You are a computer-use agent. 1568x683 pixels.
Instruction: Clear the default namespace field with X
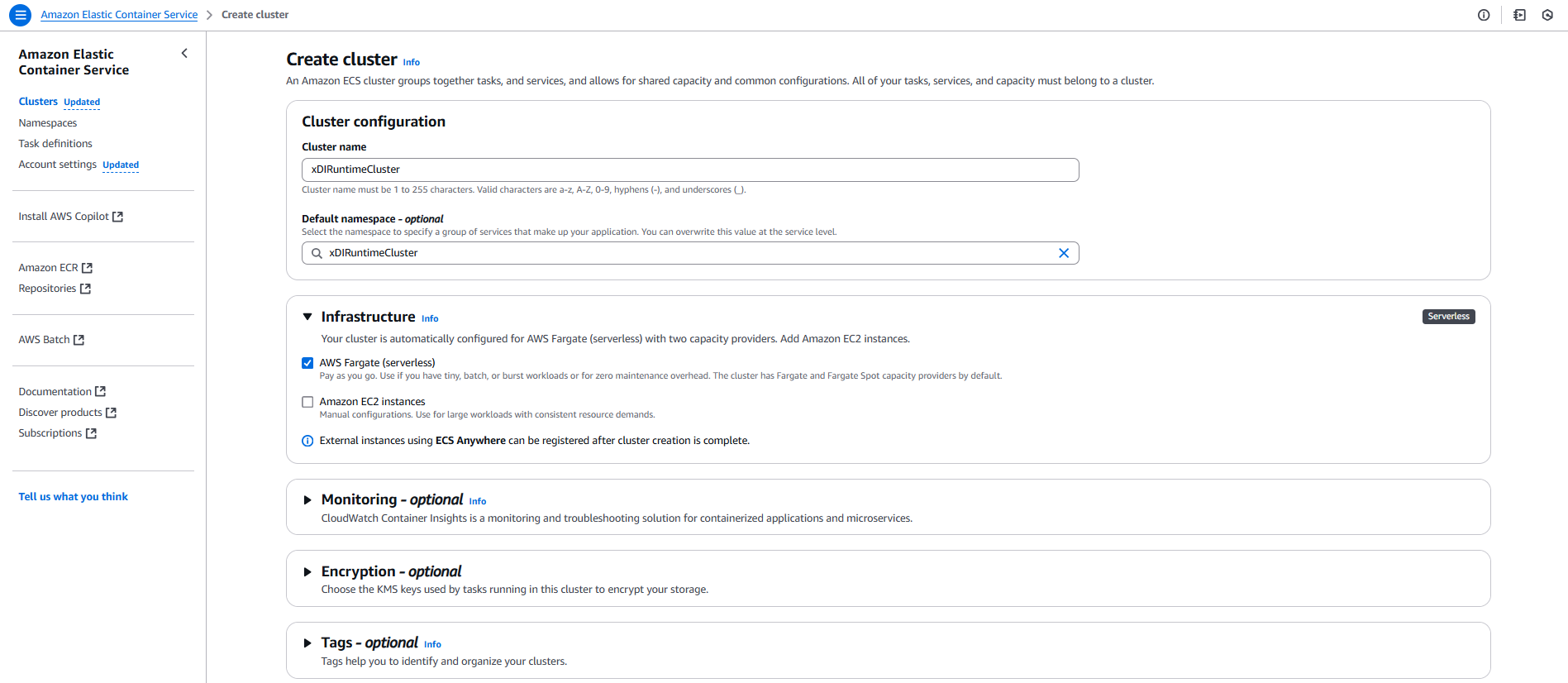point(1064,253)
